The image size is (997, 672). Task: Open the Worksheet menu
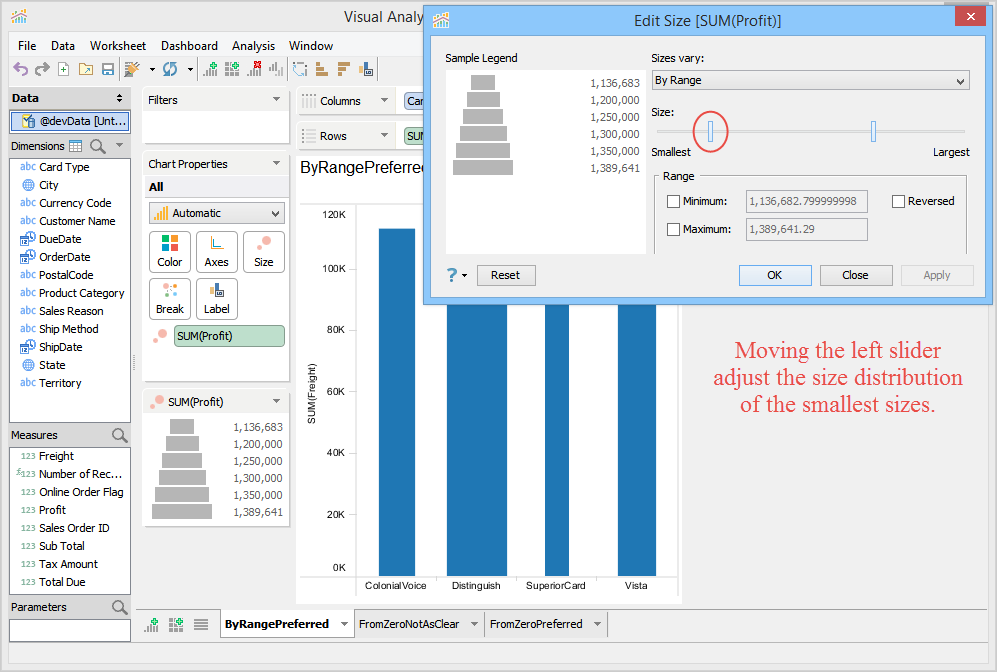[118, 46]
